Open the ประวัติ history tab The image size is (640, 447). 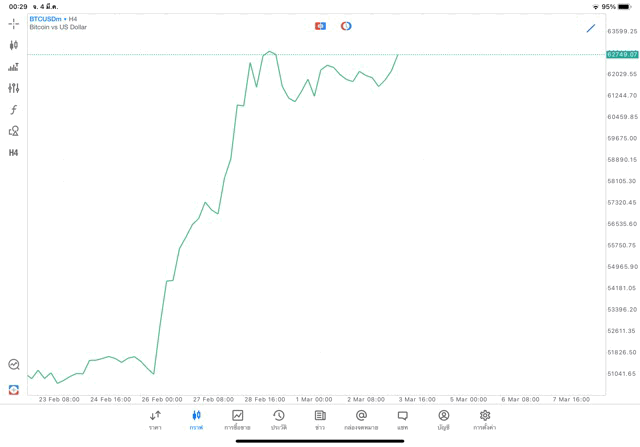(x=279, y=420)
